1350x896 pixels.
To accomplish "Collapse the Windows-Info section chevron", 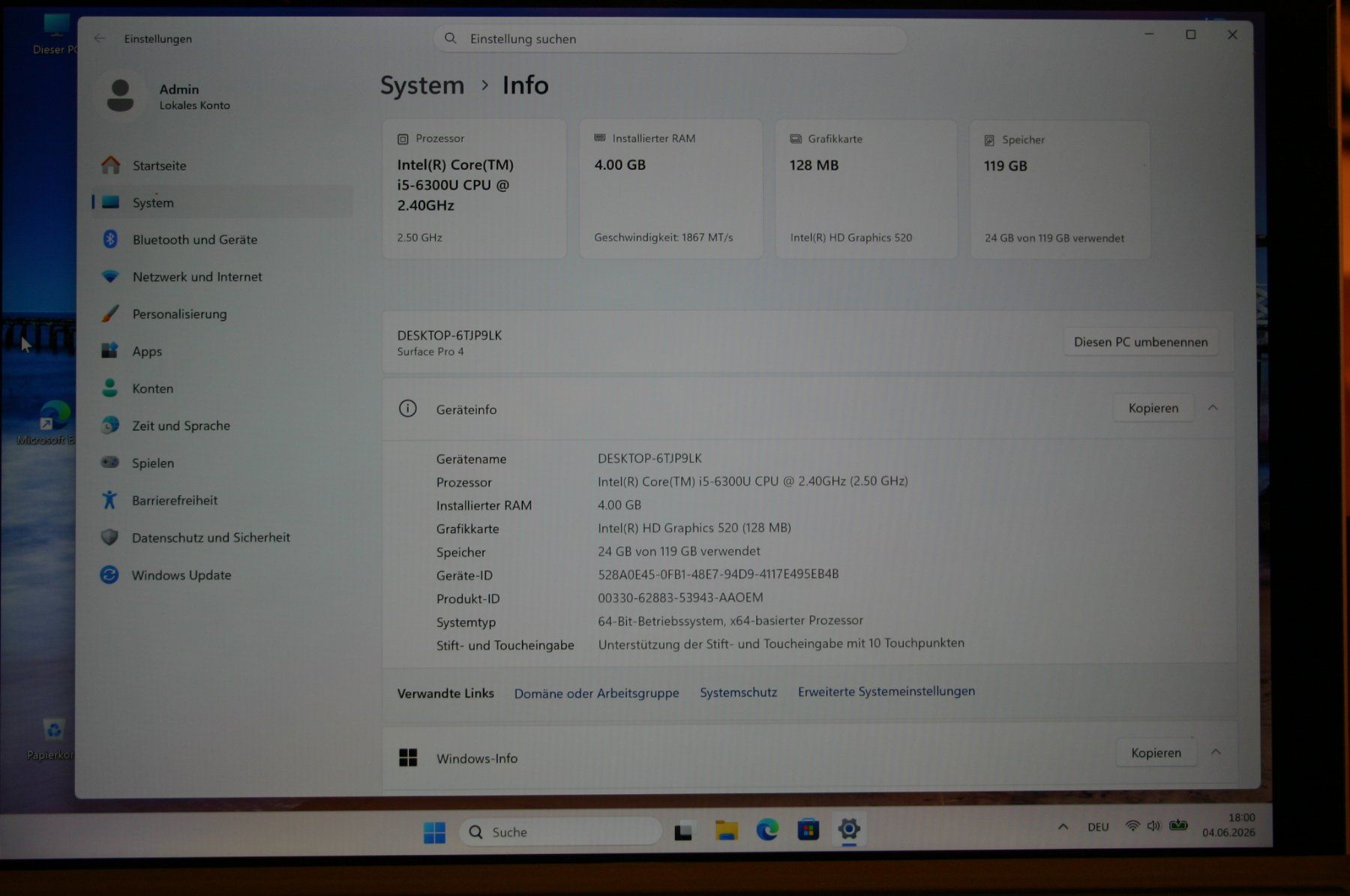I will click(1216, 752).
